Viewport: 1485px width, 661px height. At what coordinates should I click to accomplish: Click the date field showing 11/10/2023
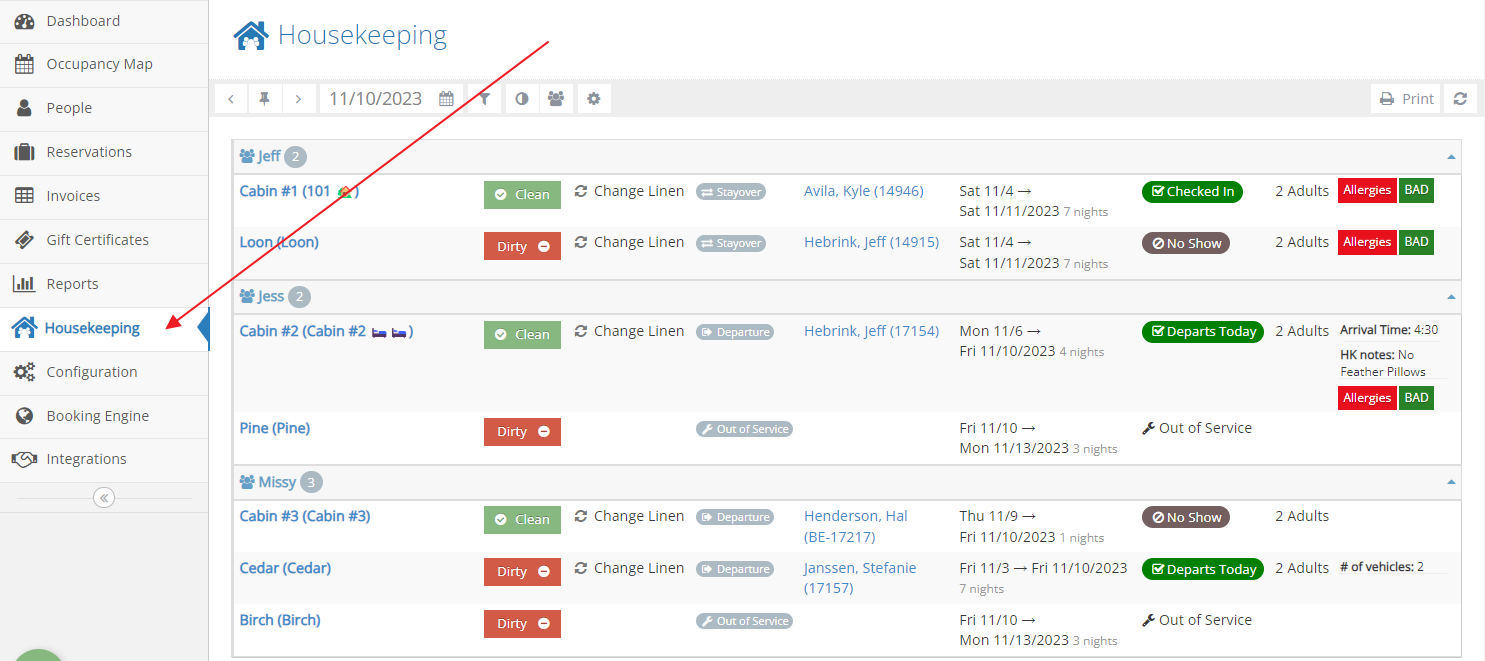pyautogui.click(x=375, y=99)
